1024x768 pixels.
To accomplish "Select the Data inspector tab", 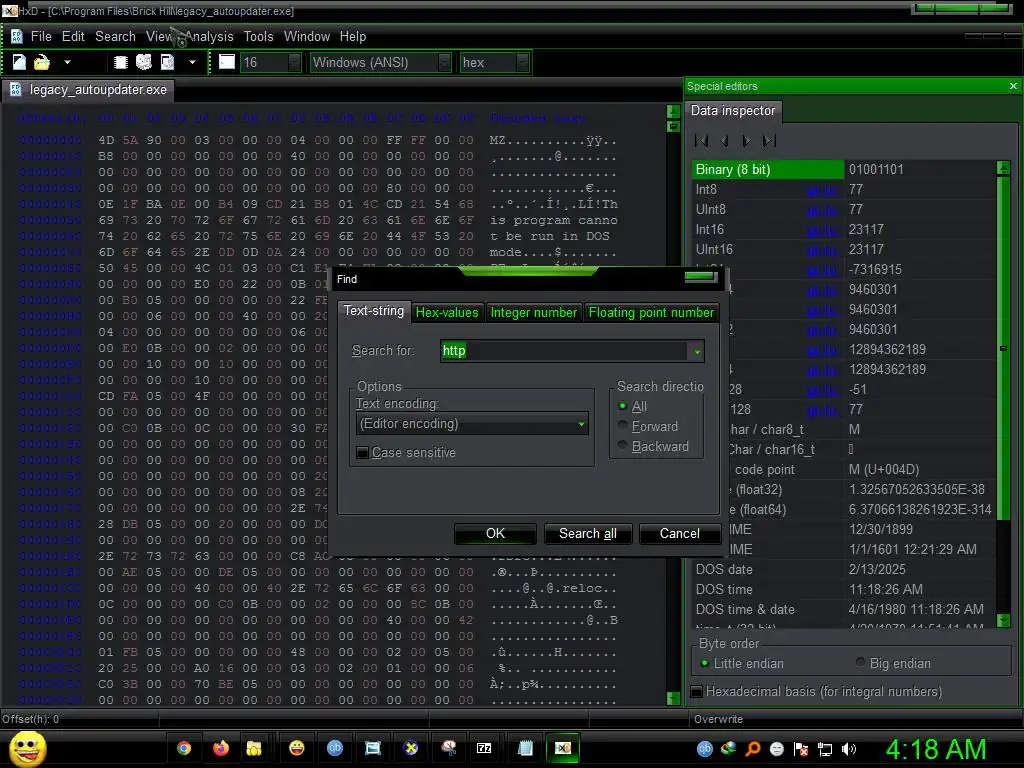I will 733,111.
